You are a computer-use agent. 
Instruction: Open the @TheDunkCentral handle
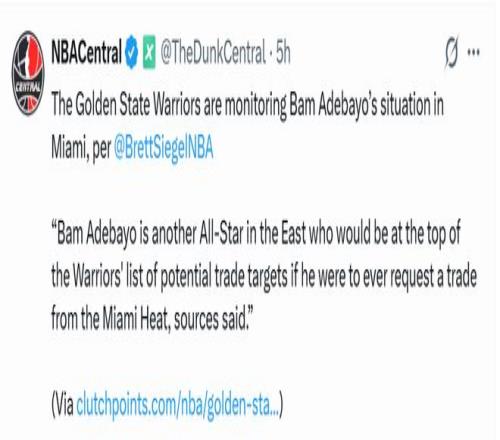213,52
